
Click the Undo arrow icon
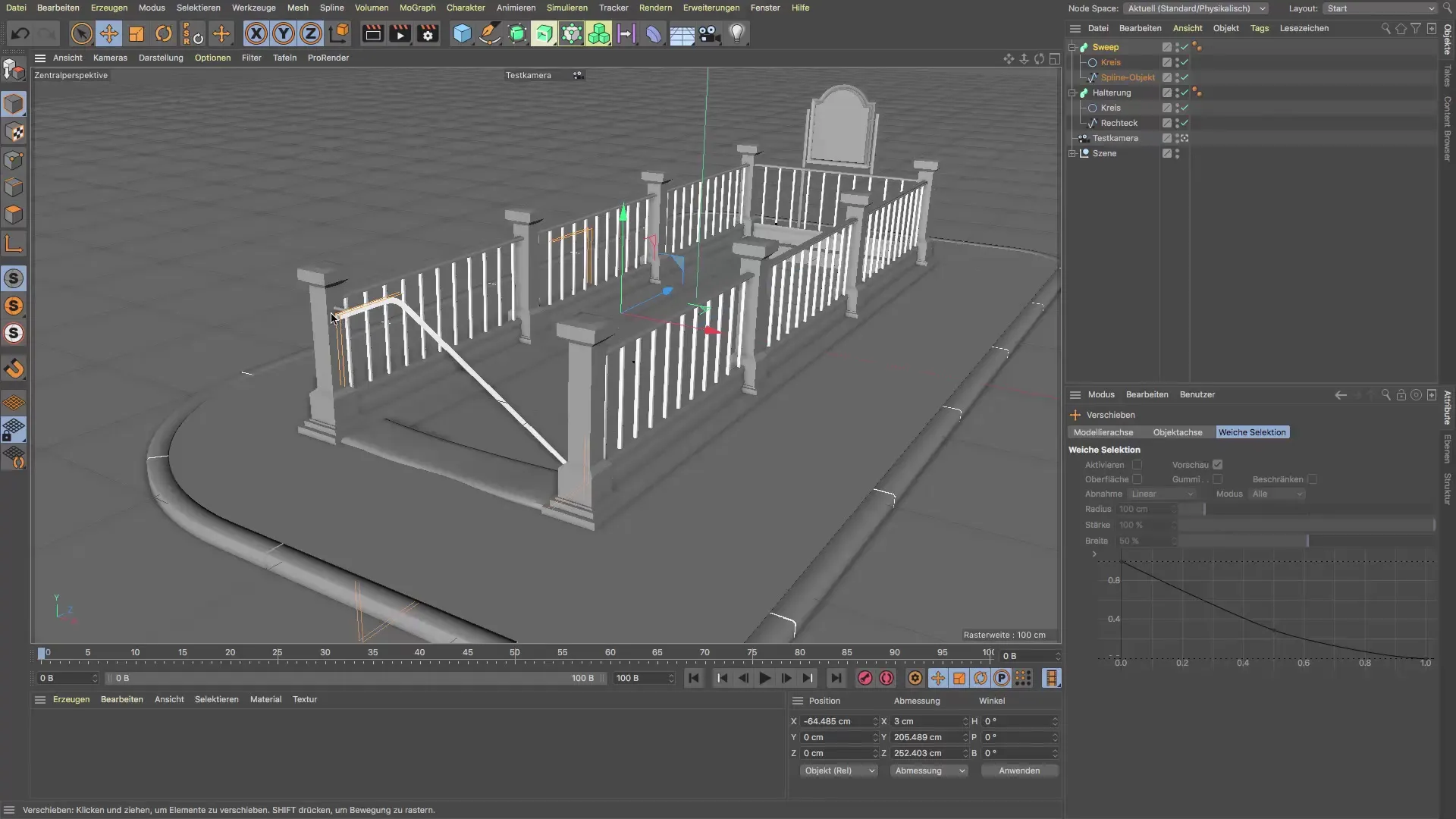point(20,33)
